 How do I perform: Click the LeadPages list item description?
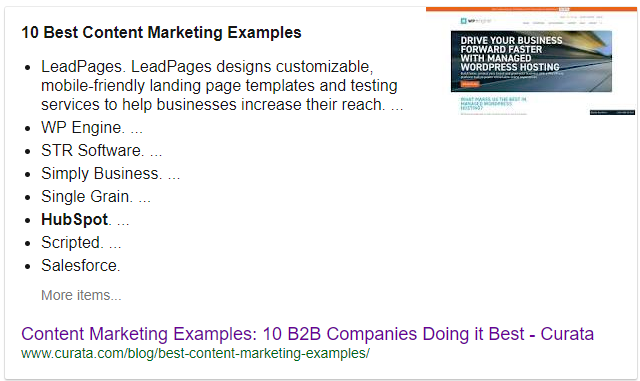coord(222,85)
